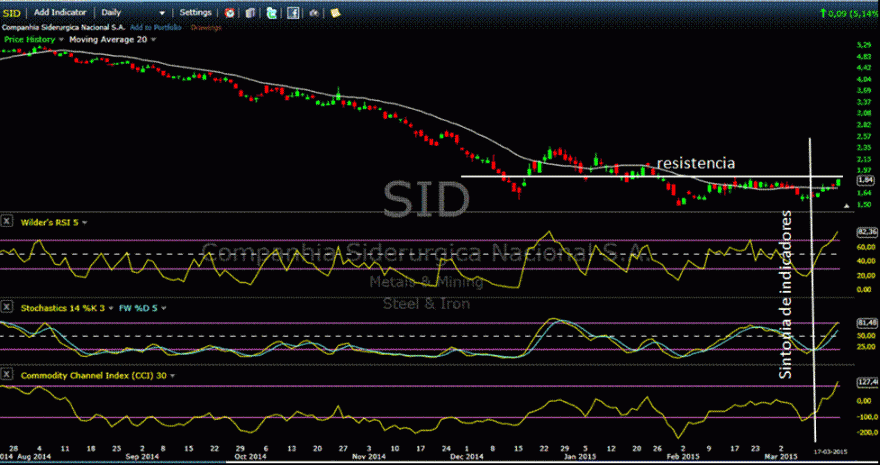
Task: Open the yellow sticky note icon
Action: coord(335,13)
